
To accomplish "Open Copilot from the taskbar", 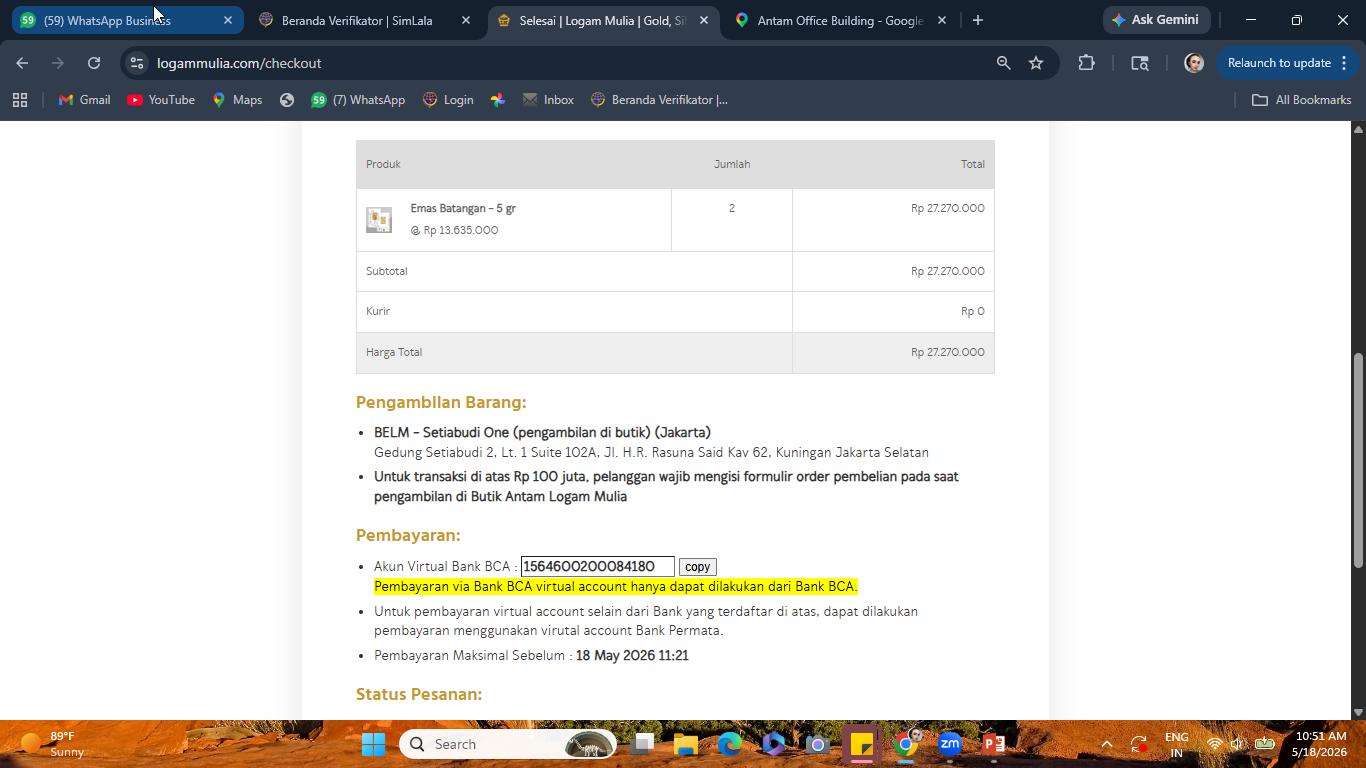I will tap(774, 744).
